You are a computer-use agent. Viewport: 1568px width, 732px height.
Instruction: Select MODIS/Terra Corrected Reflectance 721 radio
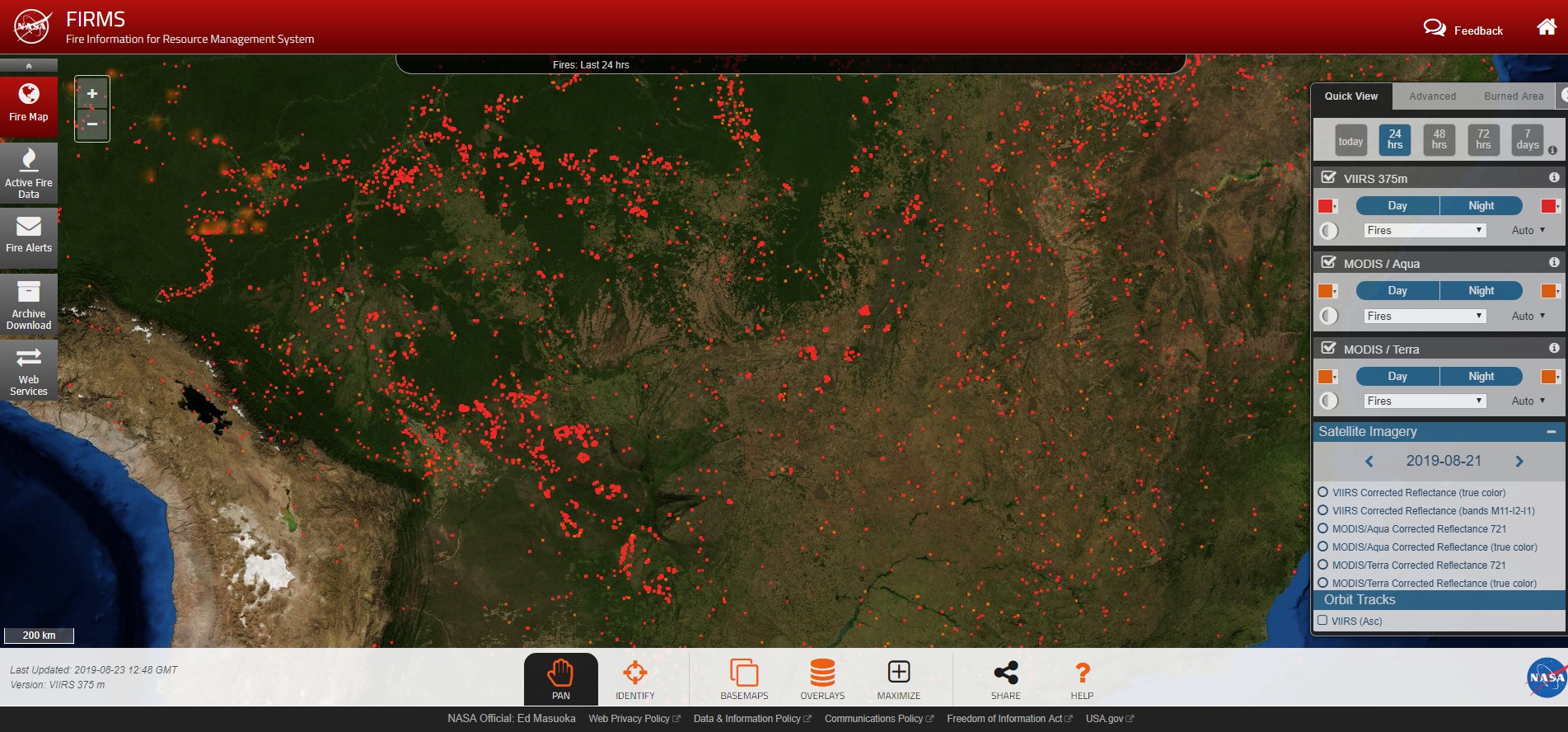click(x=1323, y=565)
